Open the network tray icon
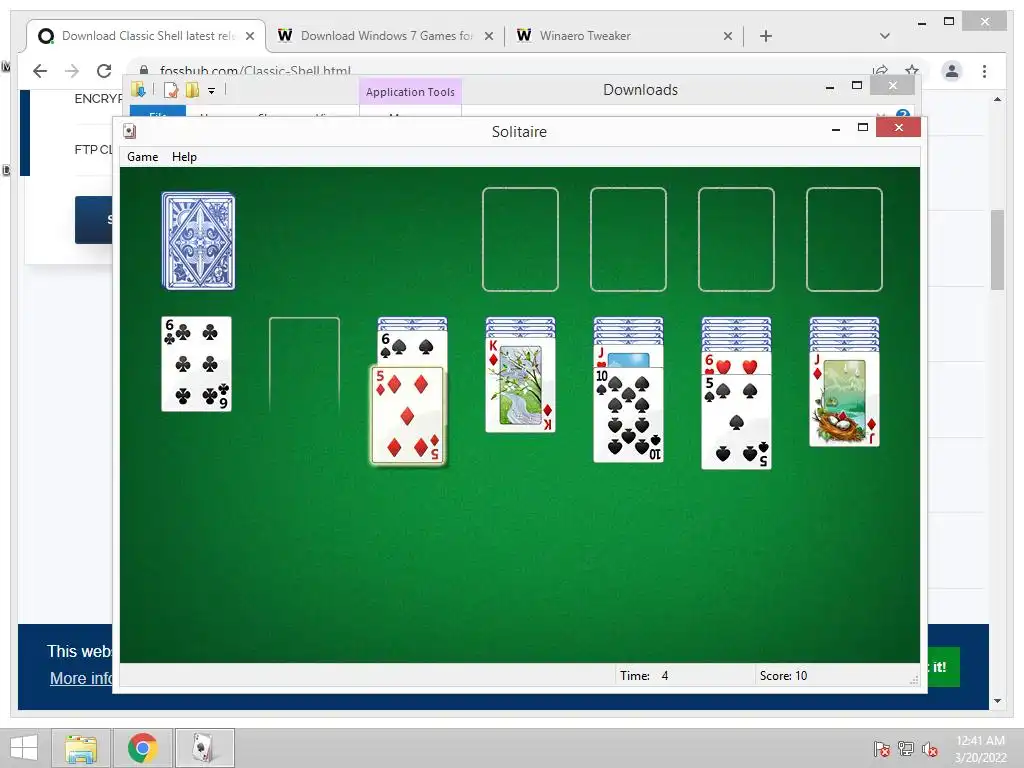The height and width of the screenshot is (768, 1024). [x=906, y=748]
